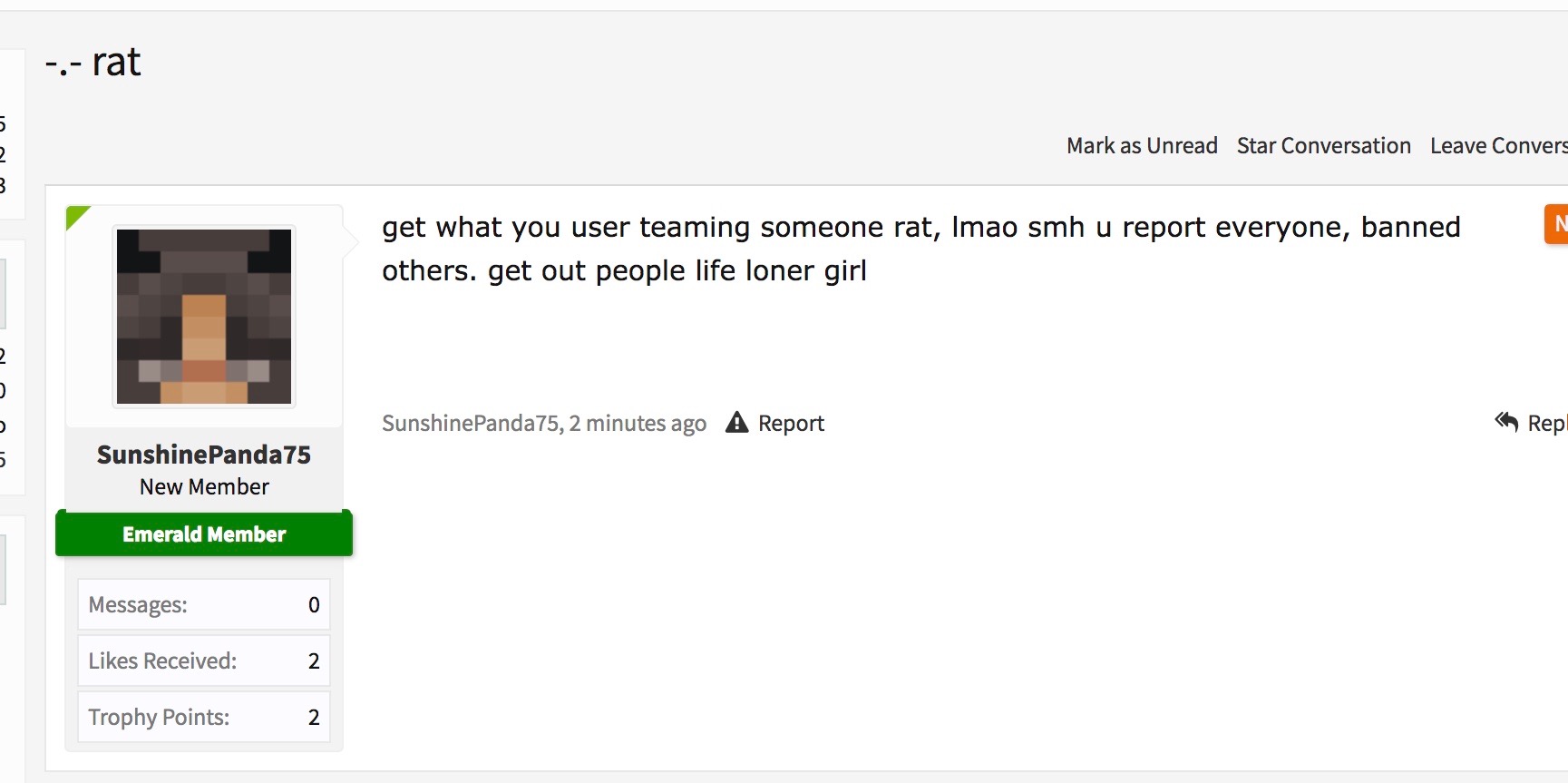This screenshot has width=1568, height=783.
Task: Click the green online indicator corner
Action: pos(78,218)
